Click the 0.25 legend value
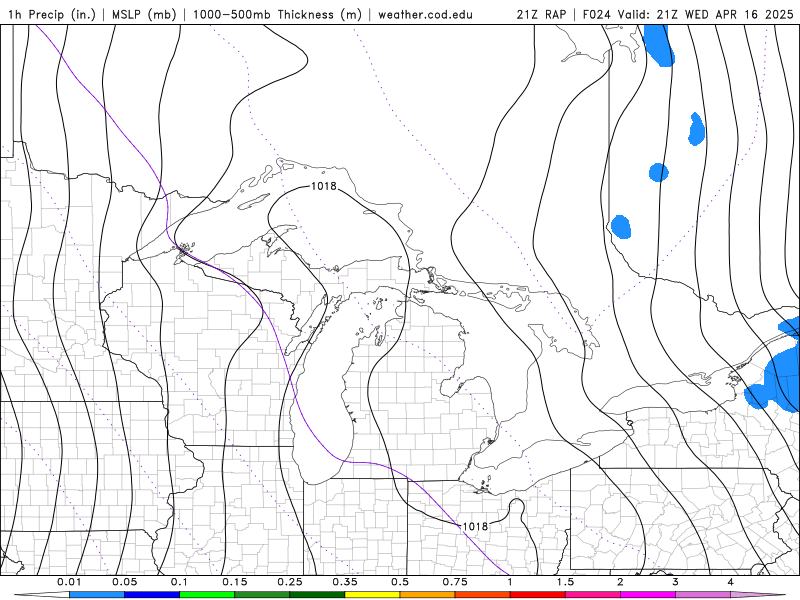The image size is (800, 600). (x=290, y=582)
